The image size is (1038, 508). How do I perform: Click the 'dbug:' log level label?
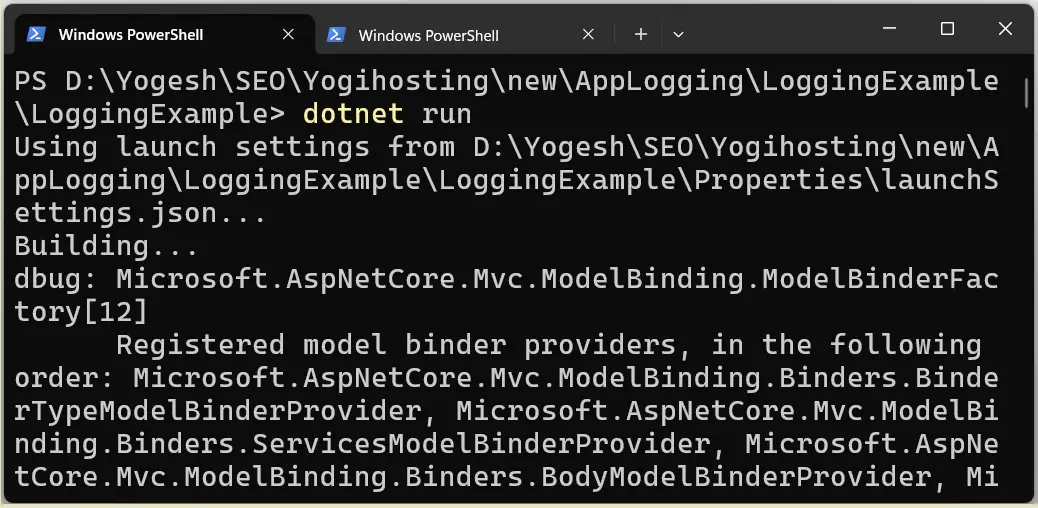pos(56,279)
